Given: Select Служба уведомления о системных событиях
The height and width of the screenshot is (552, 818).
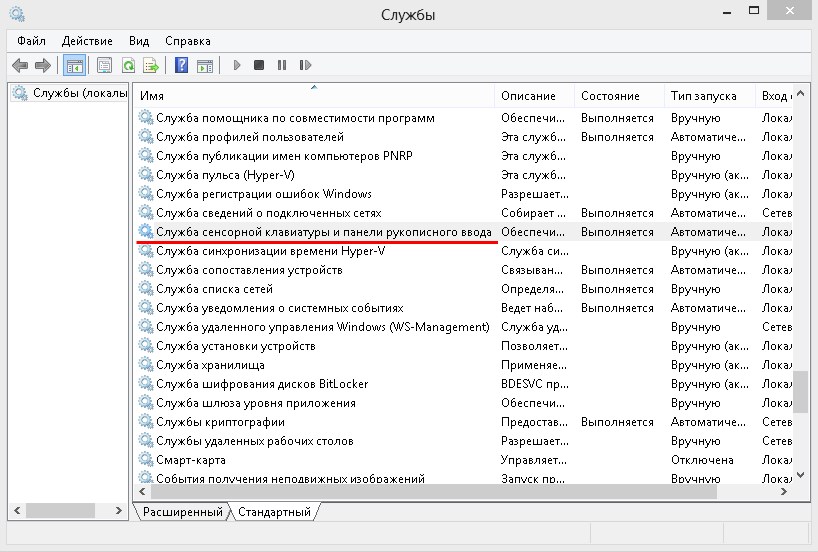Looking at the screenshot, I should click(x=280, y=308).
